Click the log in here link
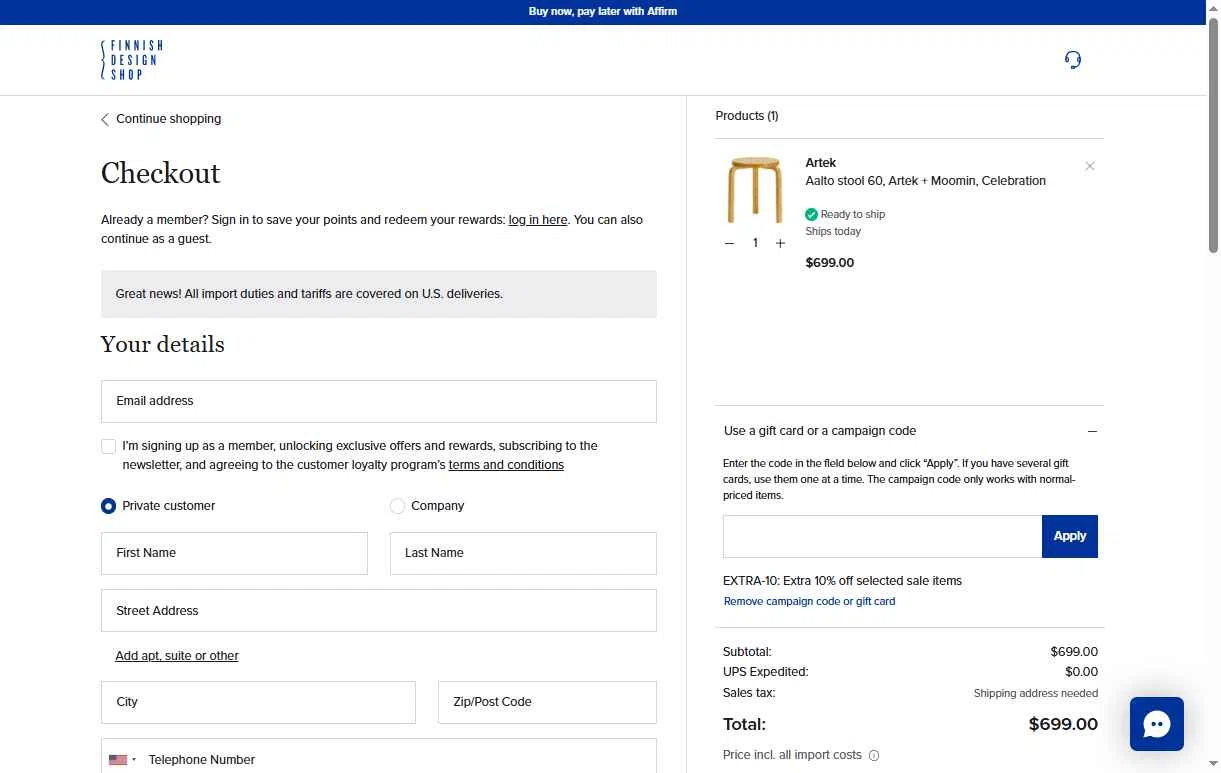The image size is (1221, 773). 538,220
